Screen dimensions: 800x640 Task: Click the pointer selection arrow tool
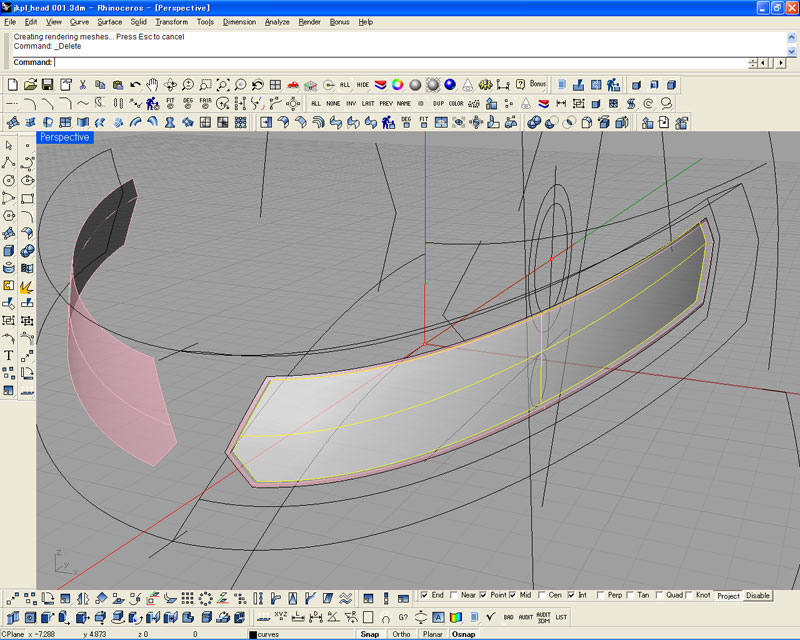(x=9, y=145)
